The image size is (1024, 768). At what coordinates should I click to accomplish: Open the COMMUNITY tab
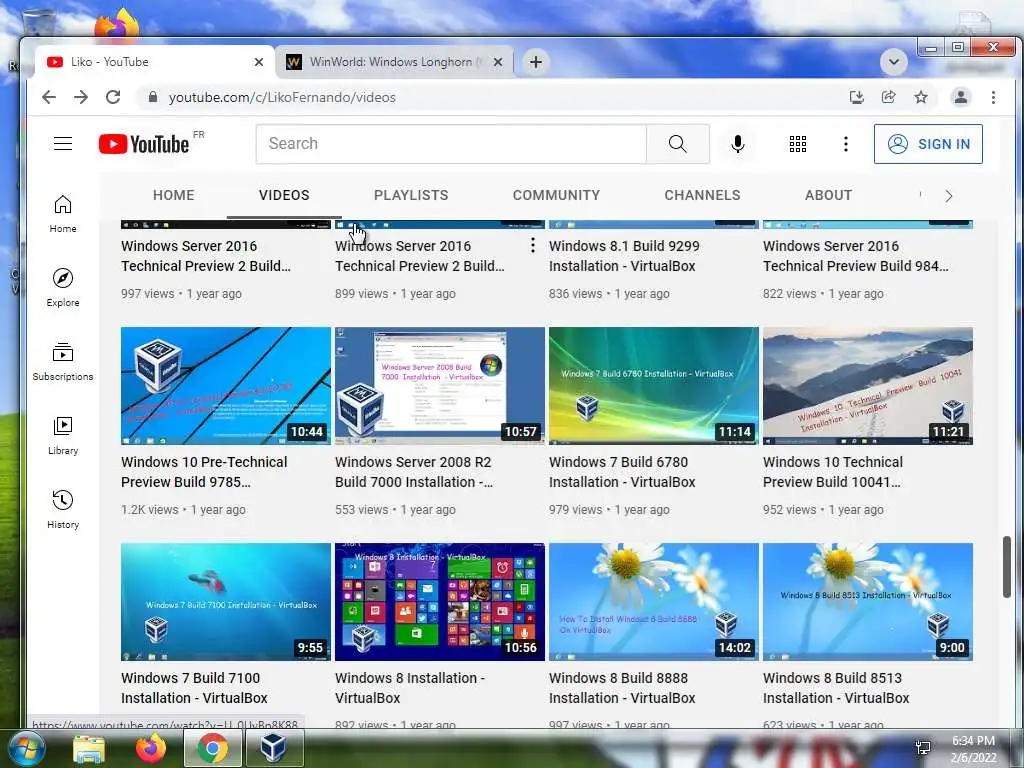click(556, 195)
